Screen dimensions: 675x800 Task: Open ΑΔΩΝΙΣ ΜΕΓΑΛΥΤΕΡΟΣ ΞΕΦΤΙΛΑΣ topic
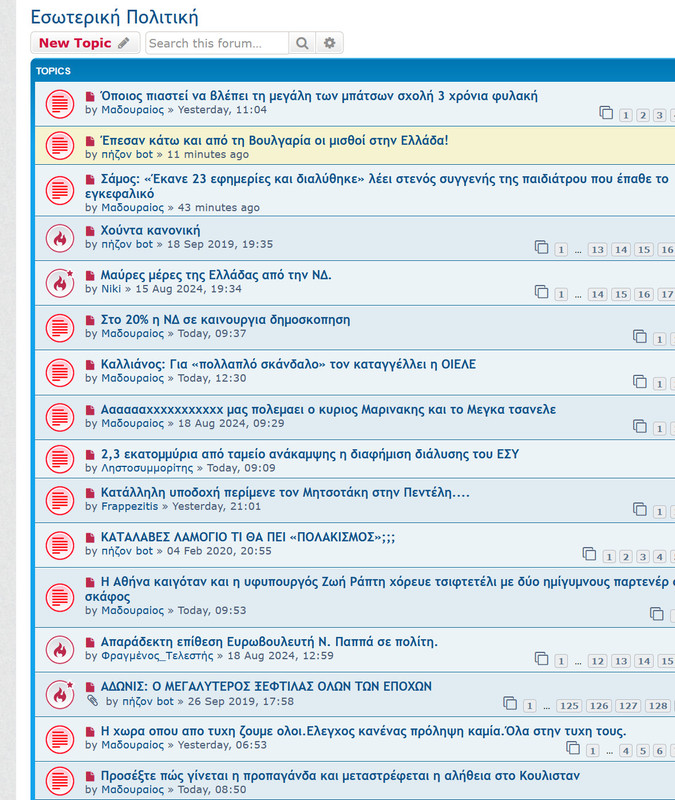(266, 686)
